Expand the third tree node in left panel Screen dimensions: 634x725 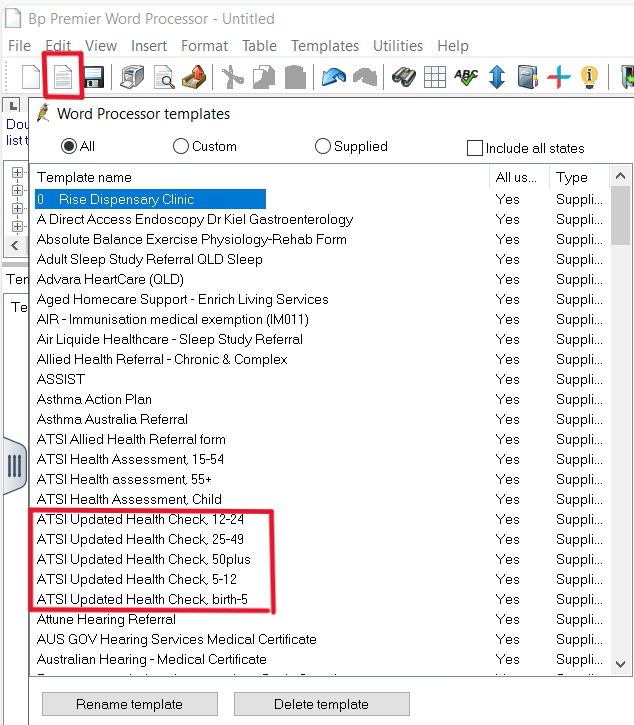[17, 209]
